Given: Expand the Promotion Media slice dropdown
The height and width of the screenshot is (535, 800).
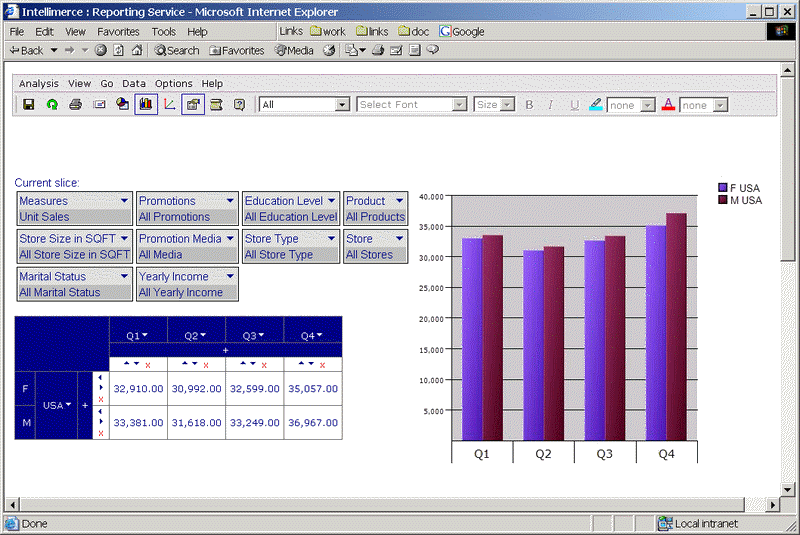Looking at the screenshot, I should 230,238.
